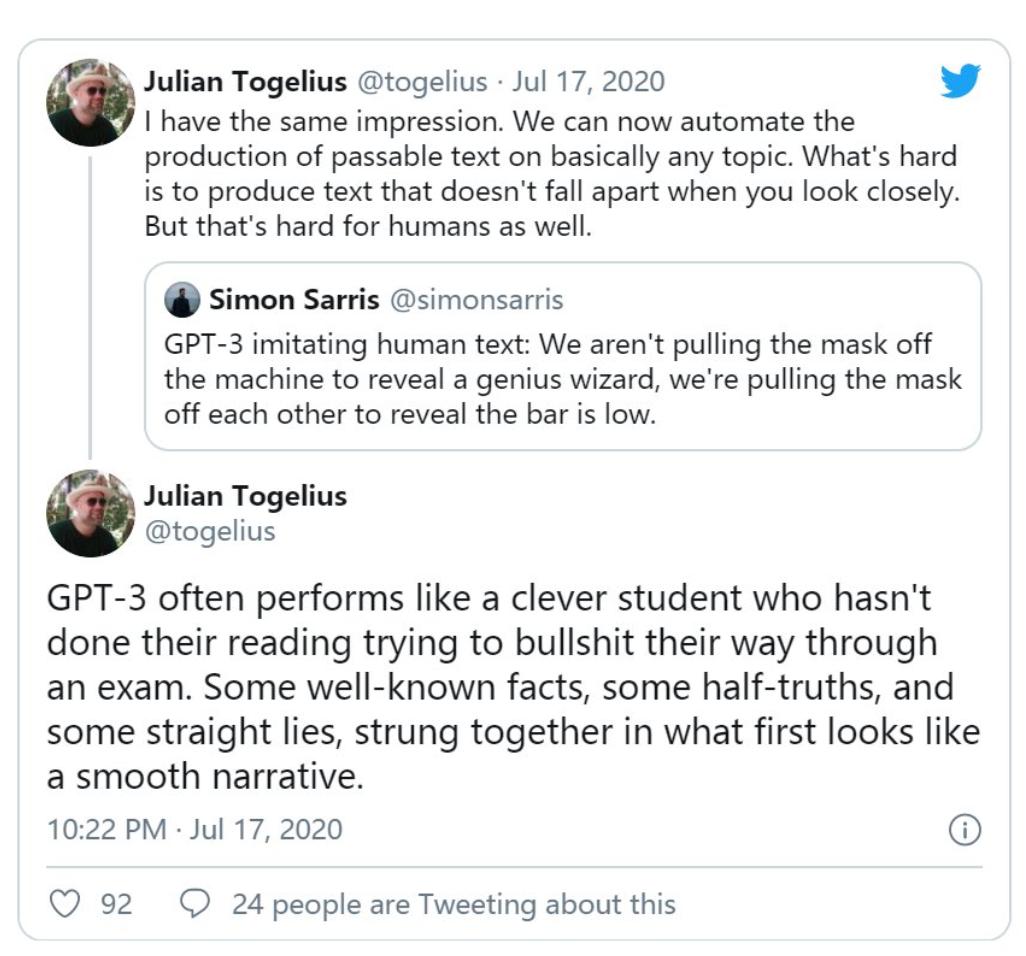This screenshot has height=956, width=1026.
Task: Open the Twitter info circle icon
Action: click(964, 830)
